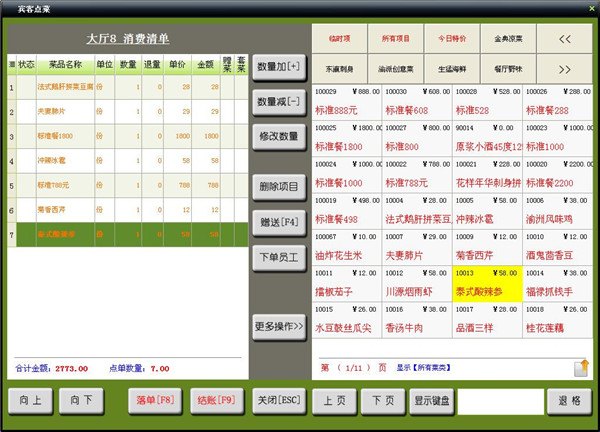600x432 pixels.
Task: Add dish 标准888元 to the order
Action: coord(347,102)
